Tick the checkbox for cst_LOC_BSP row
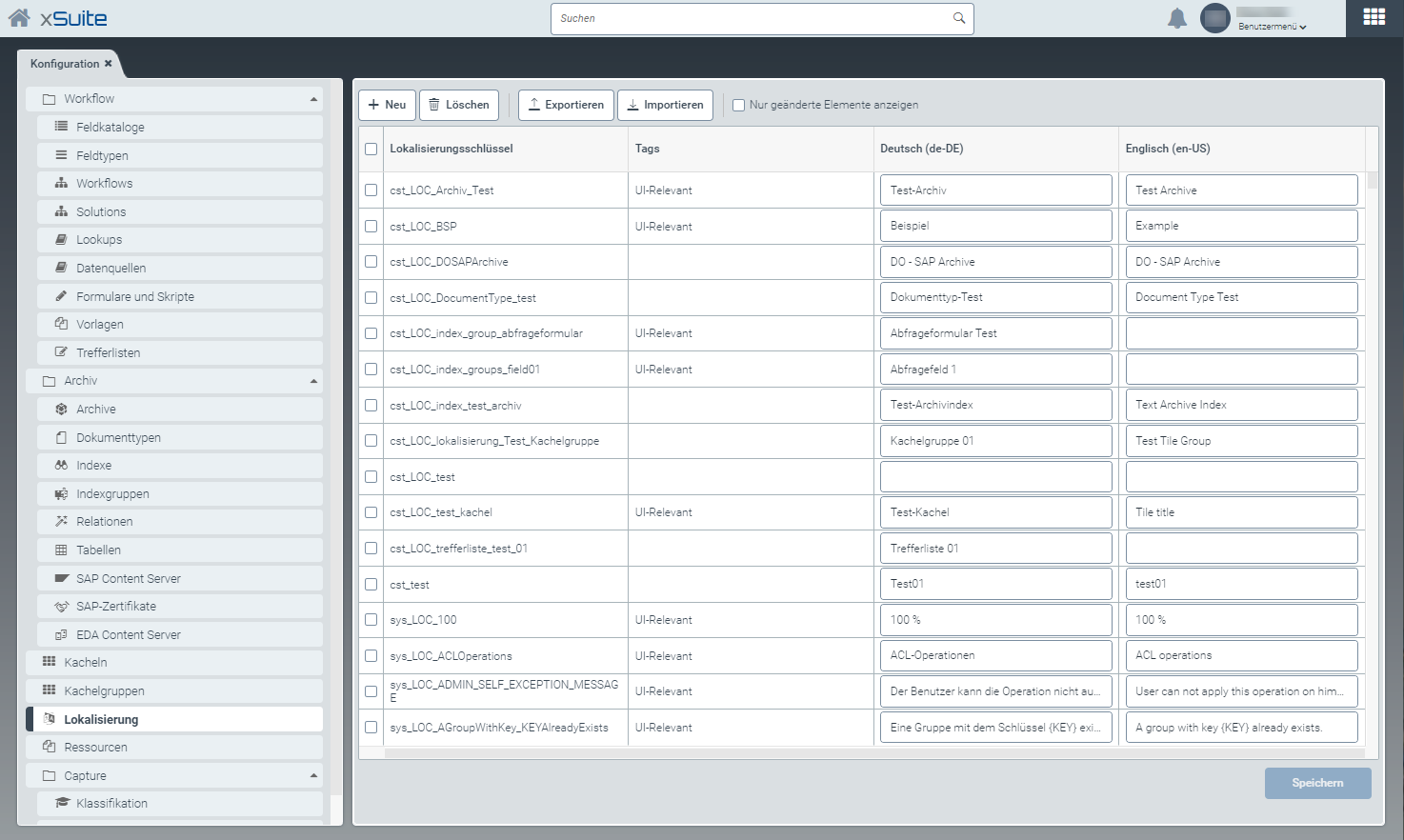This screenshot has height=840, width=1404. (371, 226)
